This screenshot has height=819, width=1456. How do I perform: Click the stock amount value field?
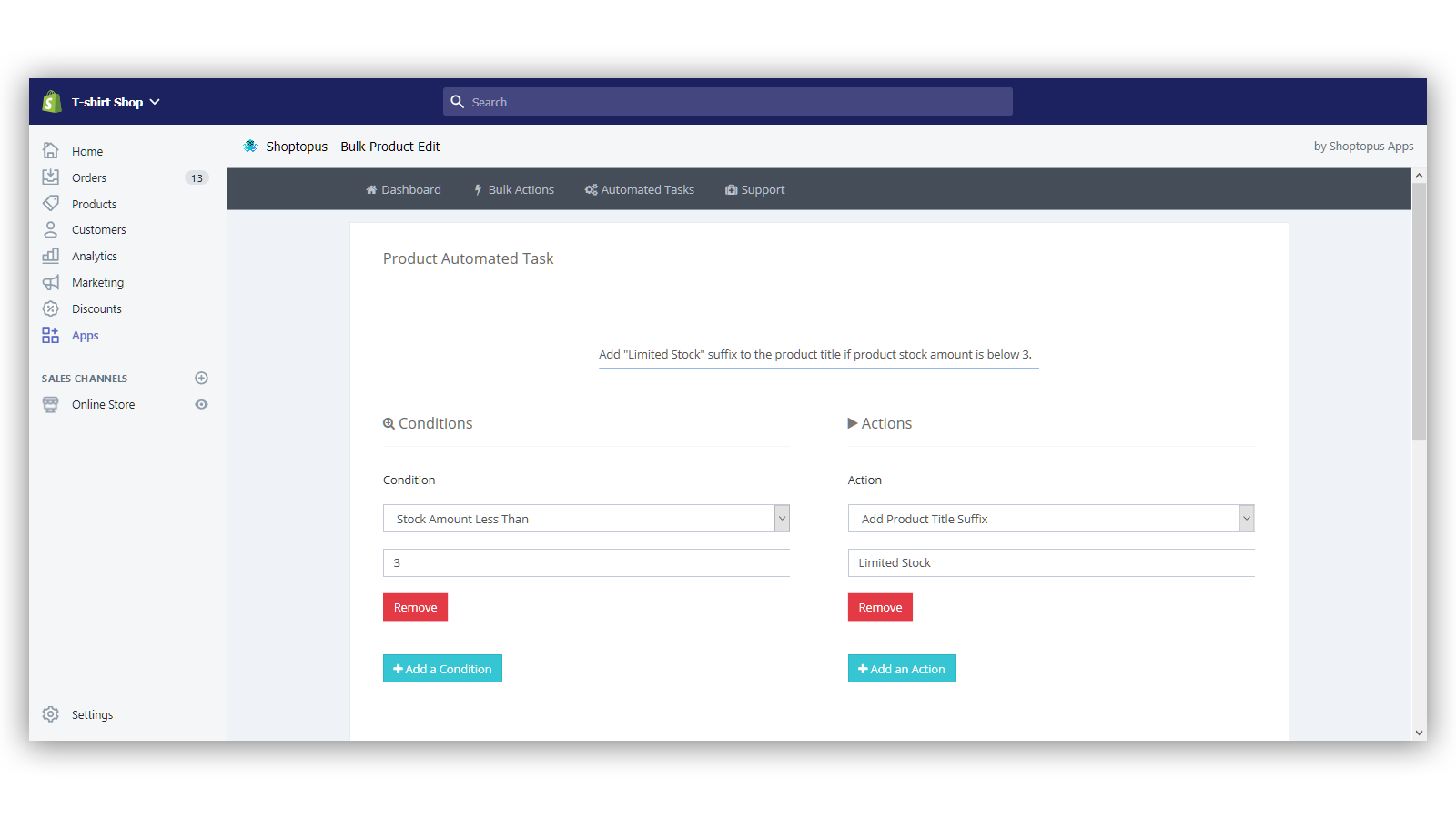tap(586, 562)
